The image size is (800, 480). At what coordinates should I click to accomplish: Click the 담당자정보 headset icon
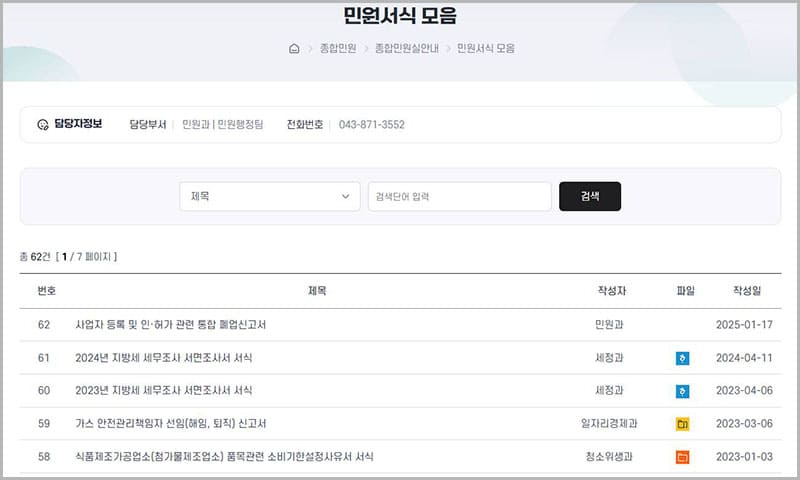(x=43, y=125)
